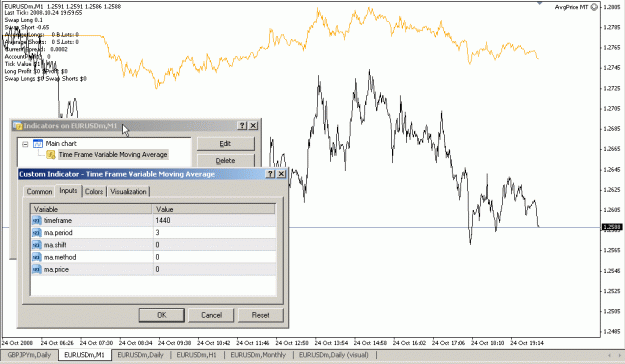This screenshot has height=364, width=625.
Task: Click the indicator icon next to Time Frame Variable
Action: pos(51,155)
